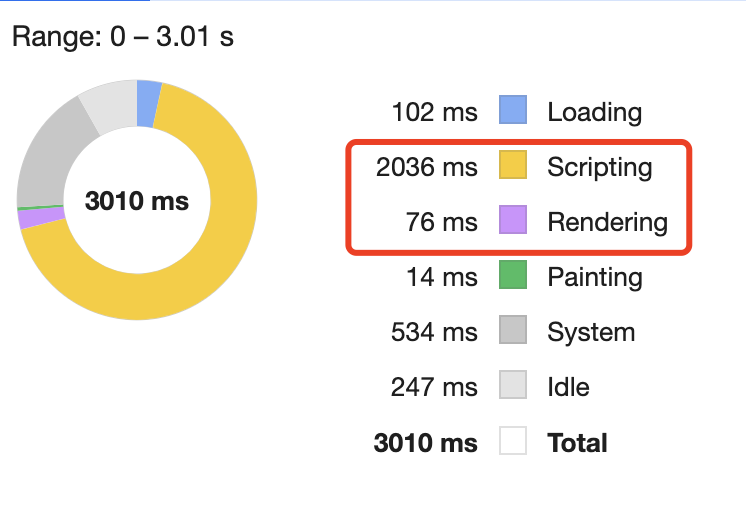
Task: Click the white Total color swatch
Action: [513, 441]
